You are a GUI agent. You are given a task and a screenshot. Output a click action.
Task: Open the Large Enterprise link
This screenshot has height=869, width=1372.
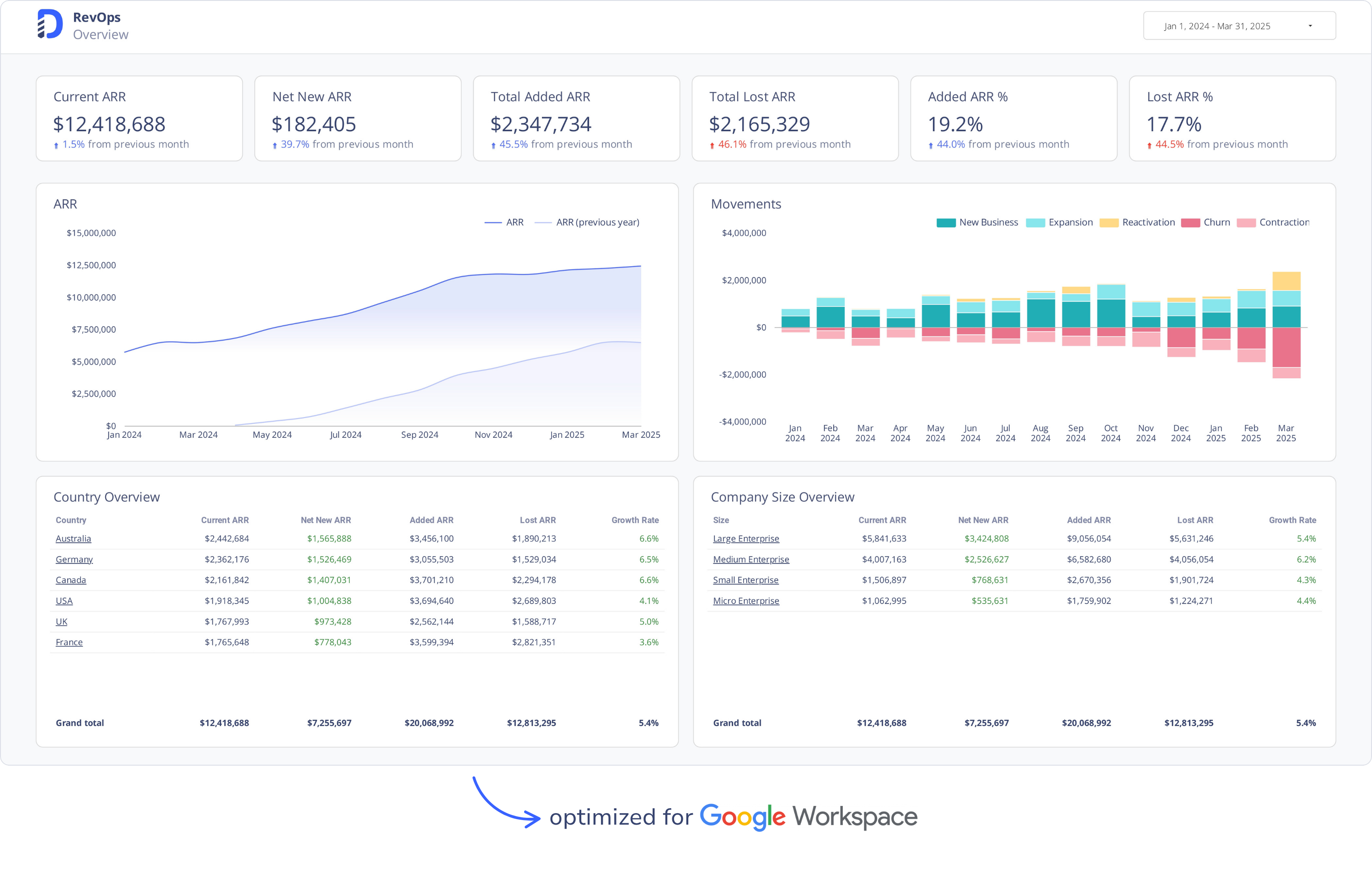pos(745,538)
